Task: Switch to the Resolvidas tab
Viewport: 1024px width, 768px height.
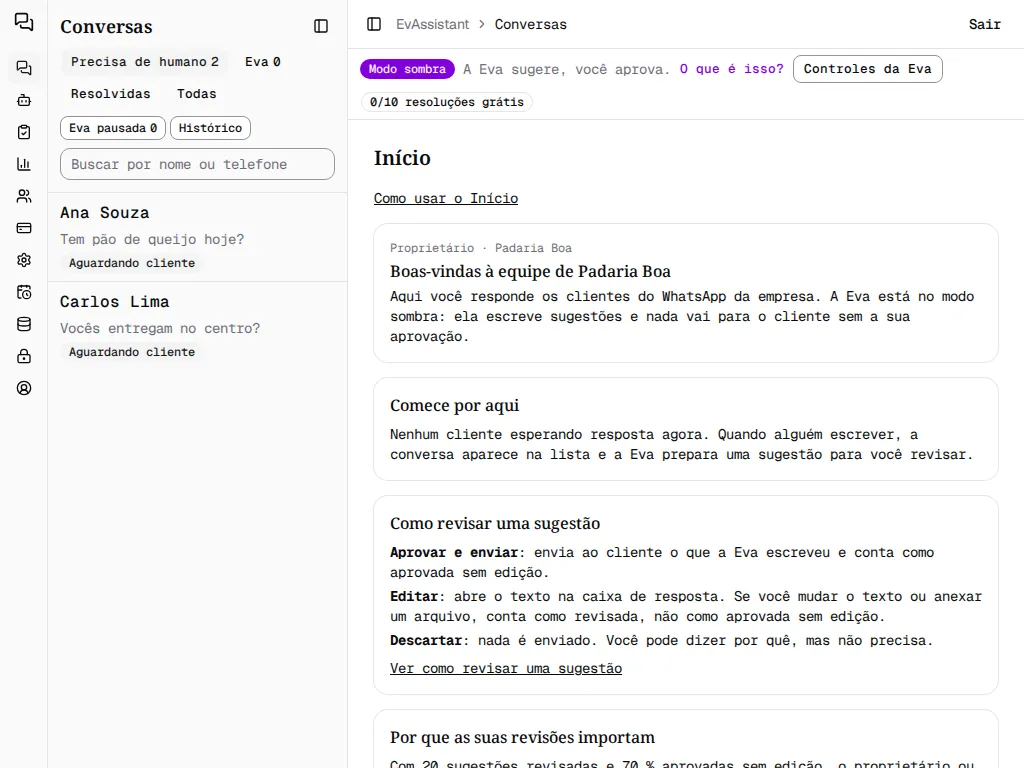Action: (x=110, y=94)
